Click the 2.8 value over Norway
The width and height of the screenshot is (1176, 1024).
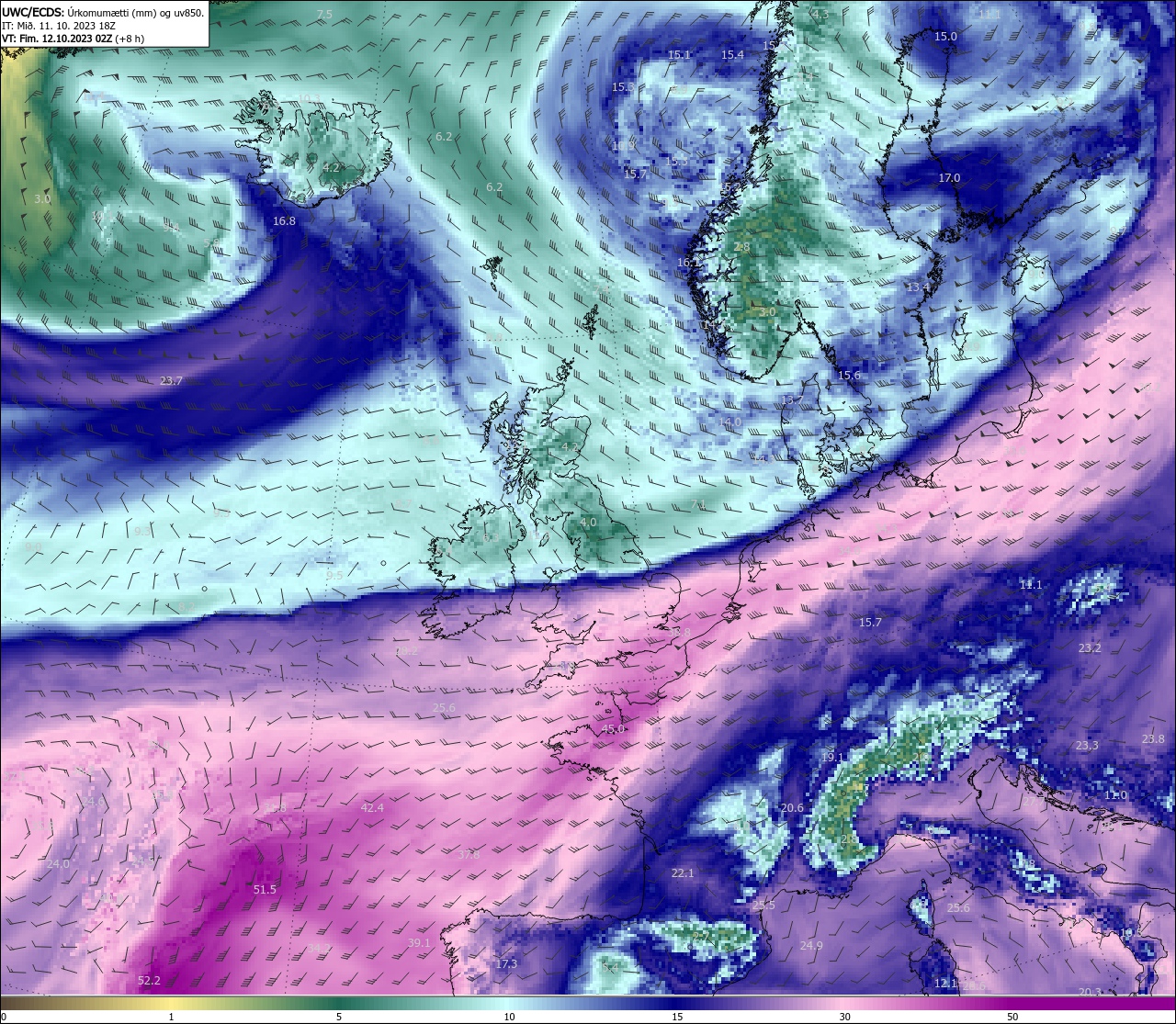[742, 248]
